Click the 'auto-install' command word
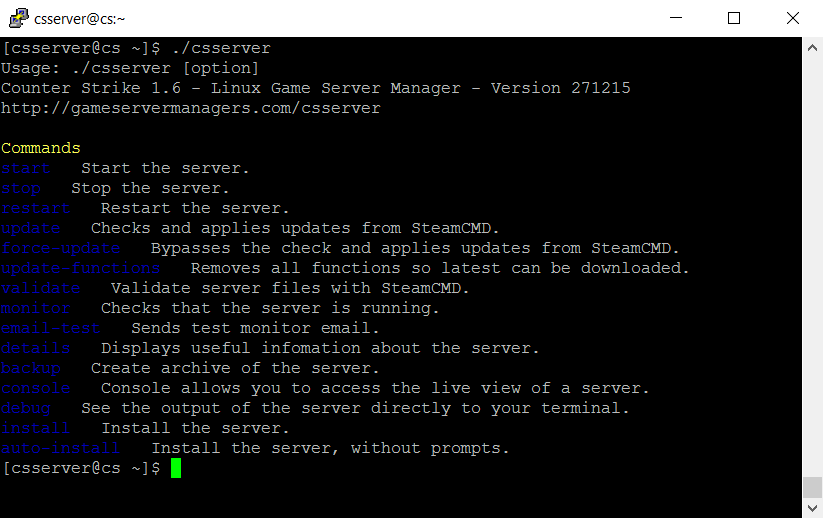The width and height of the screenshot is (823, 518). click(x=60, y=448)
